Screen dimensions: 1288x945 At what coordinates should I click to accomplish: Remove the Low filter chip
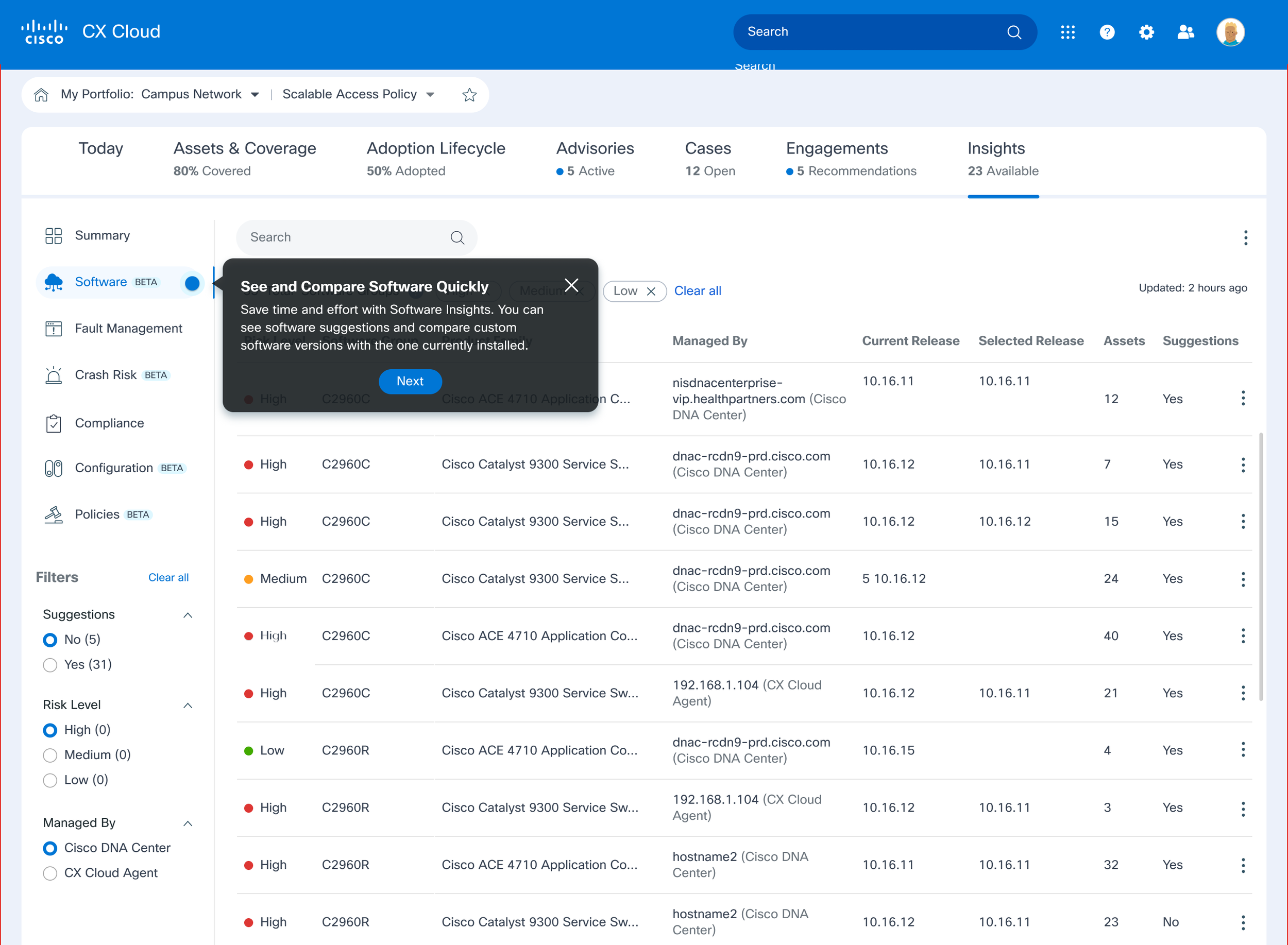coord(651,291)
